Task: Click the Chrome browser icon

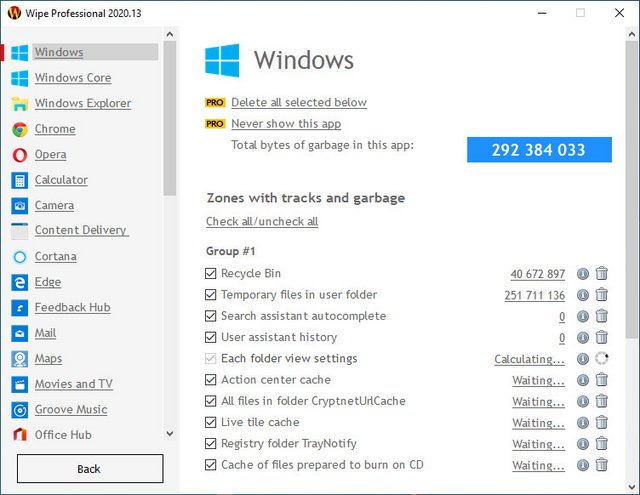Action: 20,129
